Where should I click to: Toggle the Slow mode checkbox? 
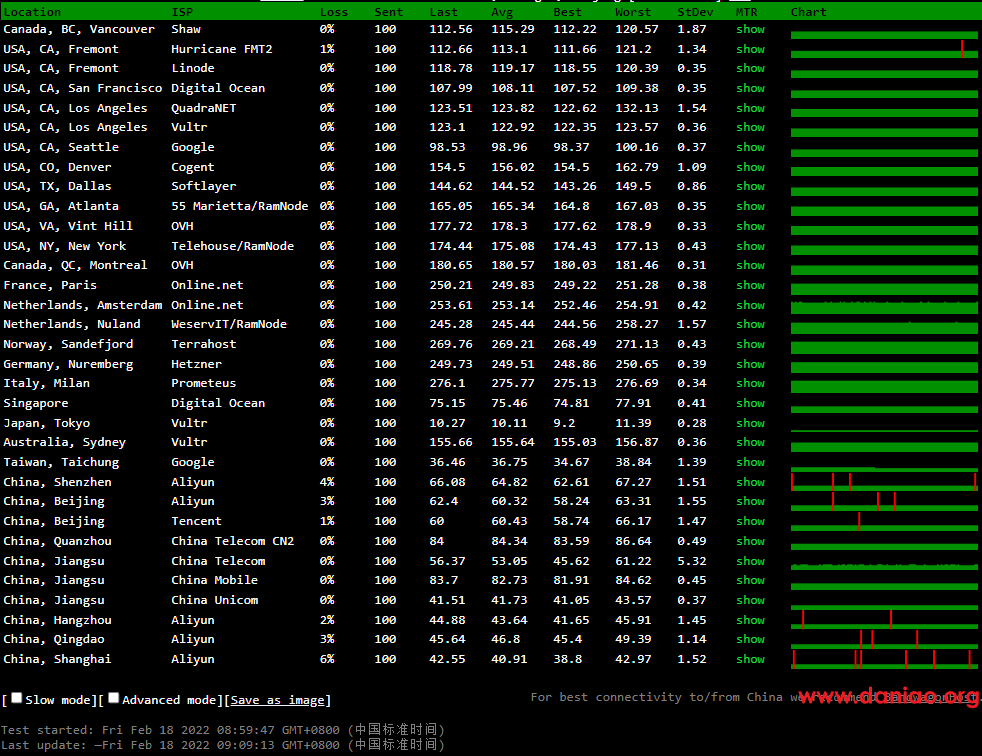(17, 698)
